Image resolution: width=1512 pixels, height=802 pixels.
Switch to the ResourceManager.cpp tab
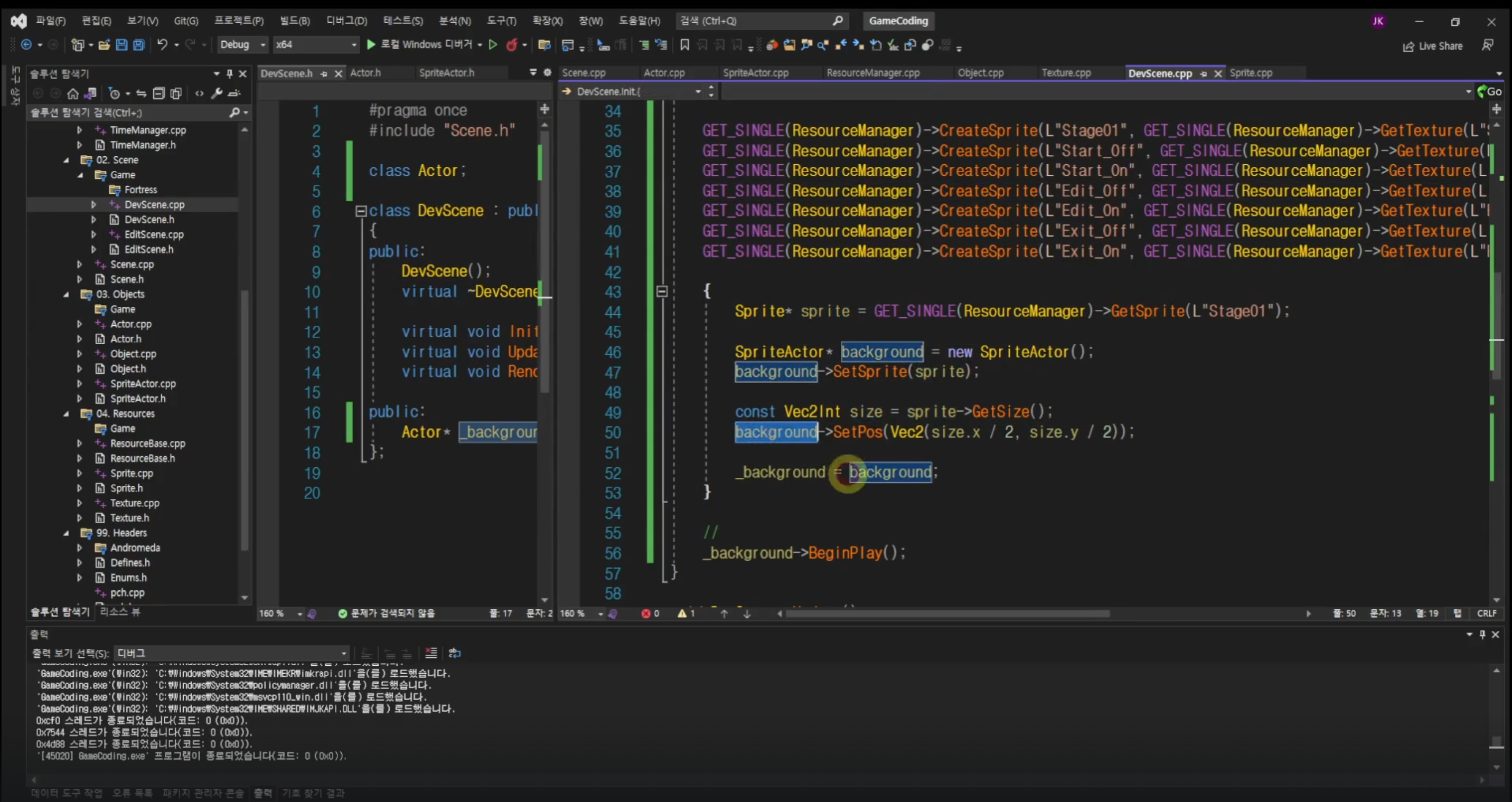coord(873,73)
